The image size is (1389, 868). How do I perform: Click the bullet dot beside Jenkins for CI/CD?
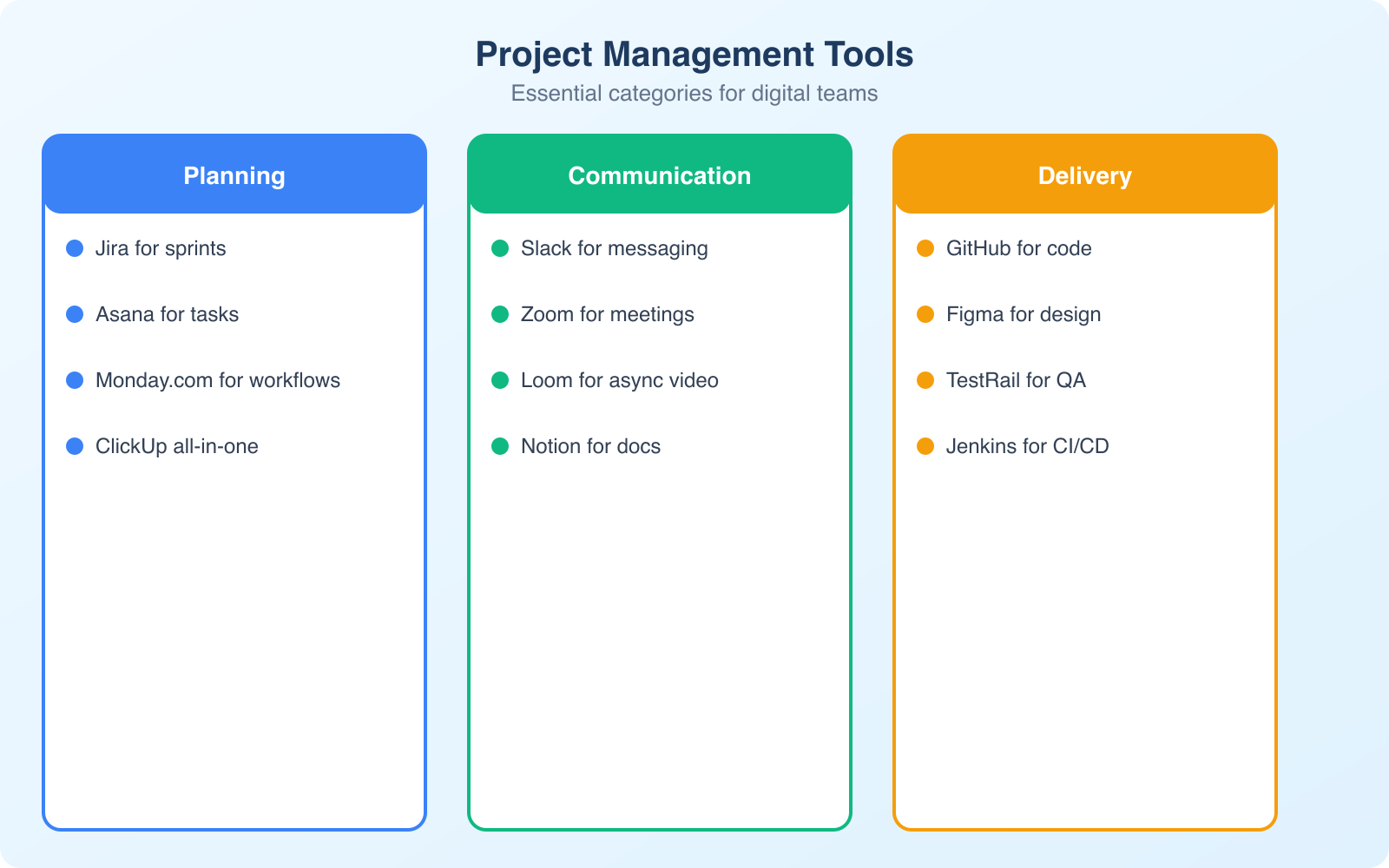point(925,446)
